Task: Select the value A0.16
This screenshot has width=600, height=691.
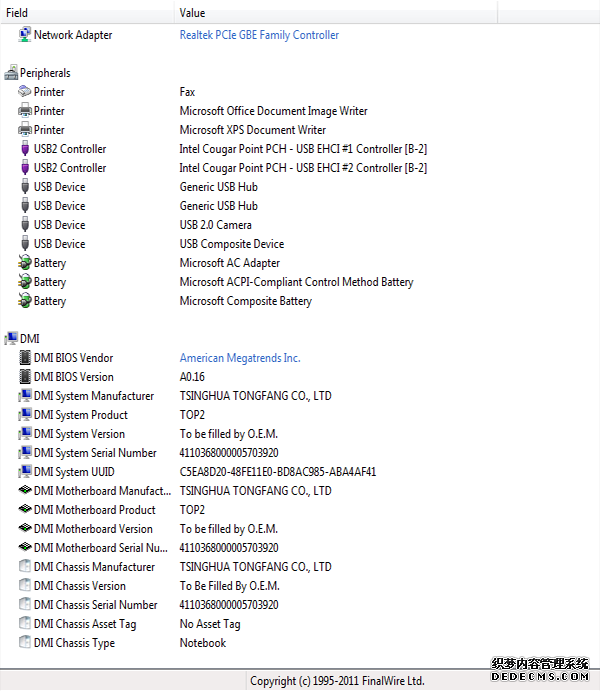Action: pos(192,377)
